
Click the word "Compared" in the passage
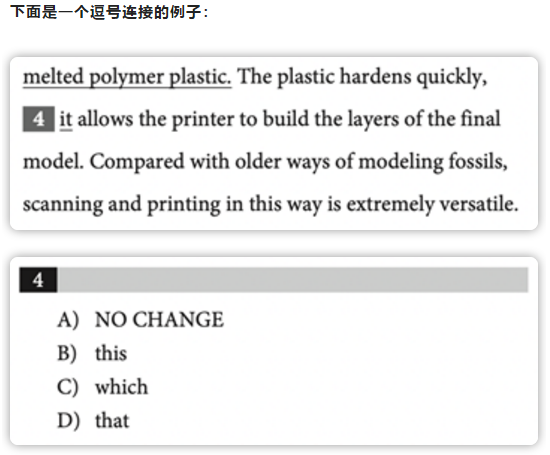[x=137, y=162]
